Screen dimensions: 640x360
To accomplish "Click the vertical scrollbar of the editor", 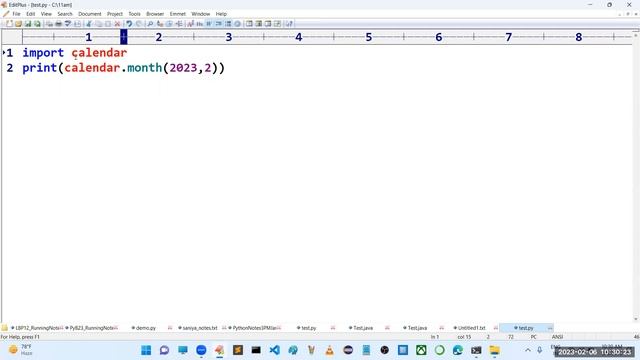I will pyautogui.click(x=636, y=176).
